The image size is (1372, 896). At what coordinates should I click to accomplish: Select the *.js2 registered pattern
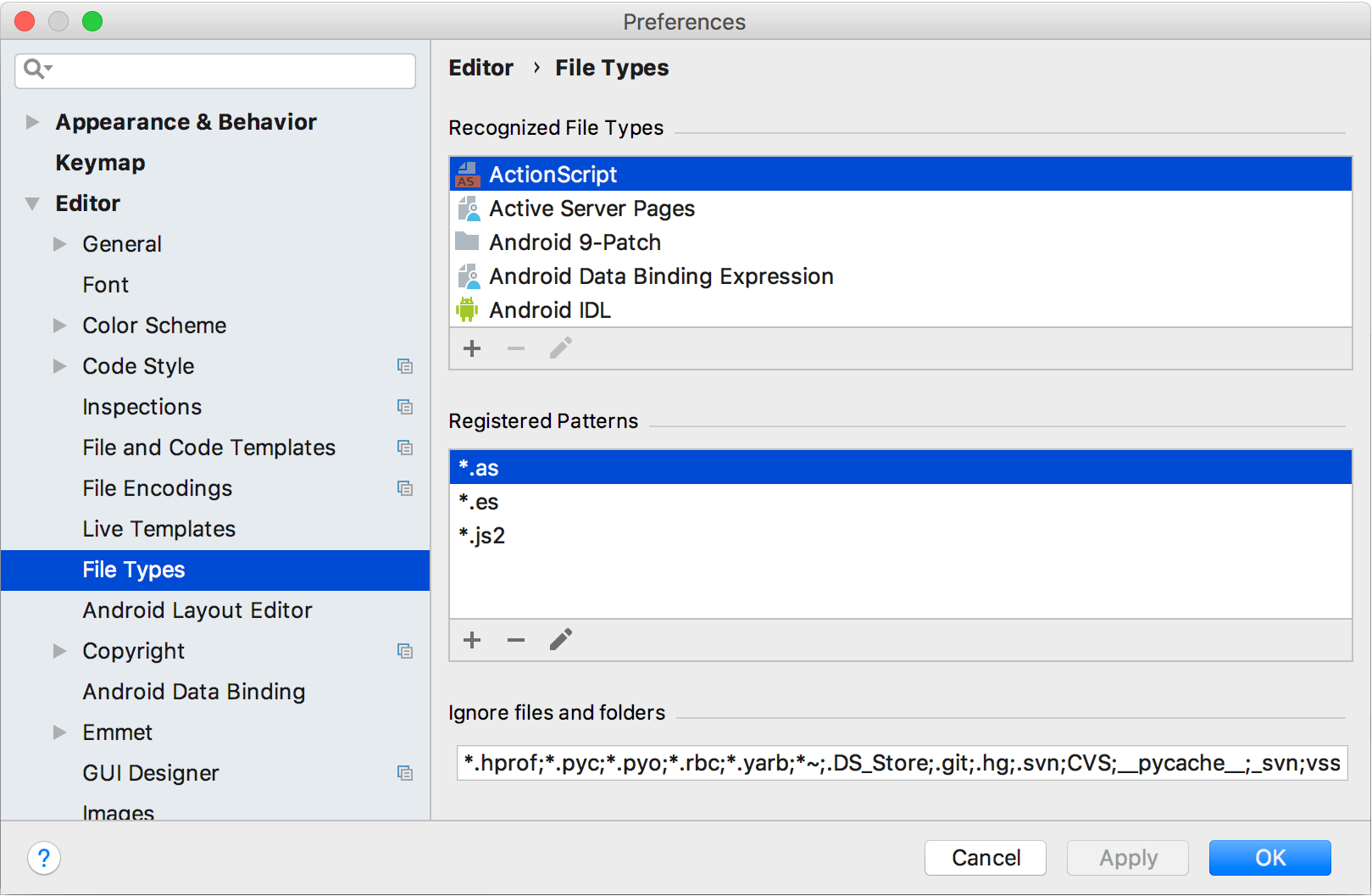(482, 536)
